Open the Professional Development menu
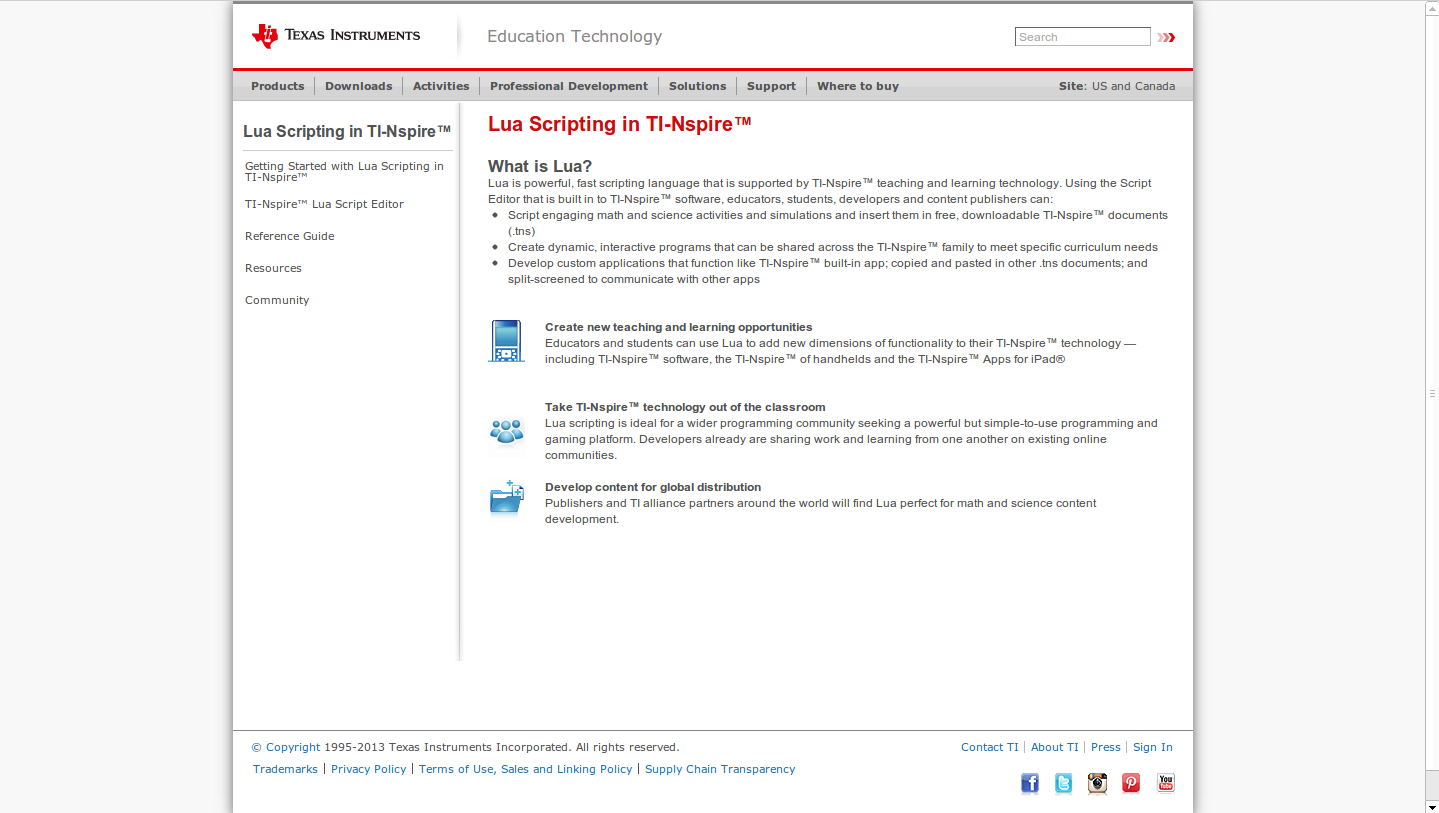This screenshot has height=813, width=1439. pyautogui.click(x=569, y=86)
